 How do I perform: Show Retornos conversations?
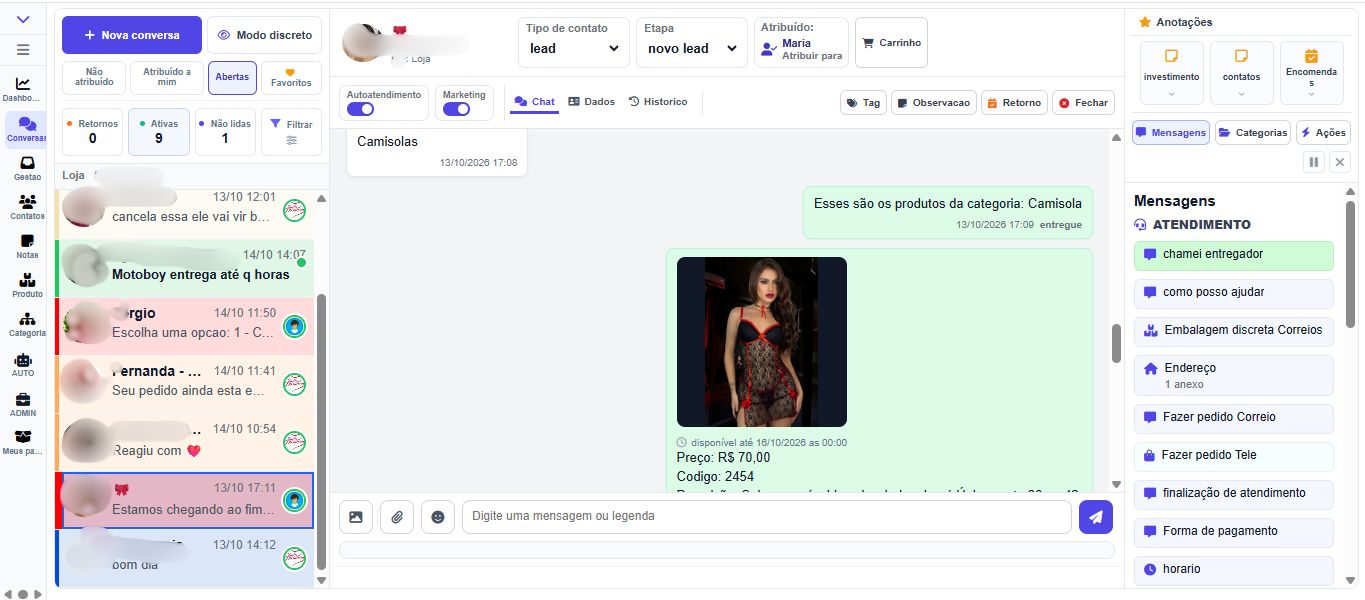click(x=93, y=132)
